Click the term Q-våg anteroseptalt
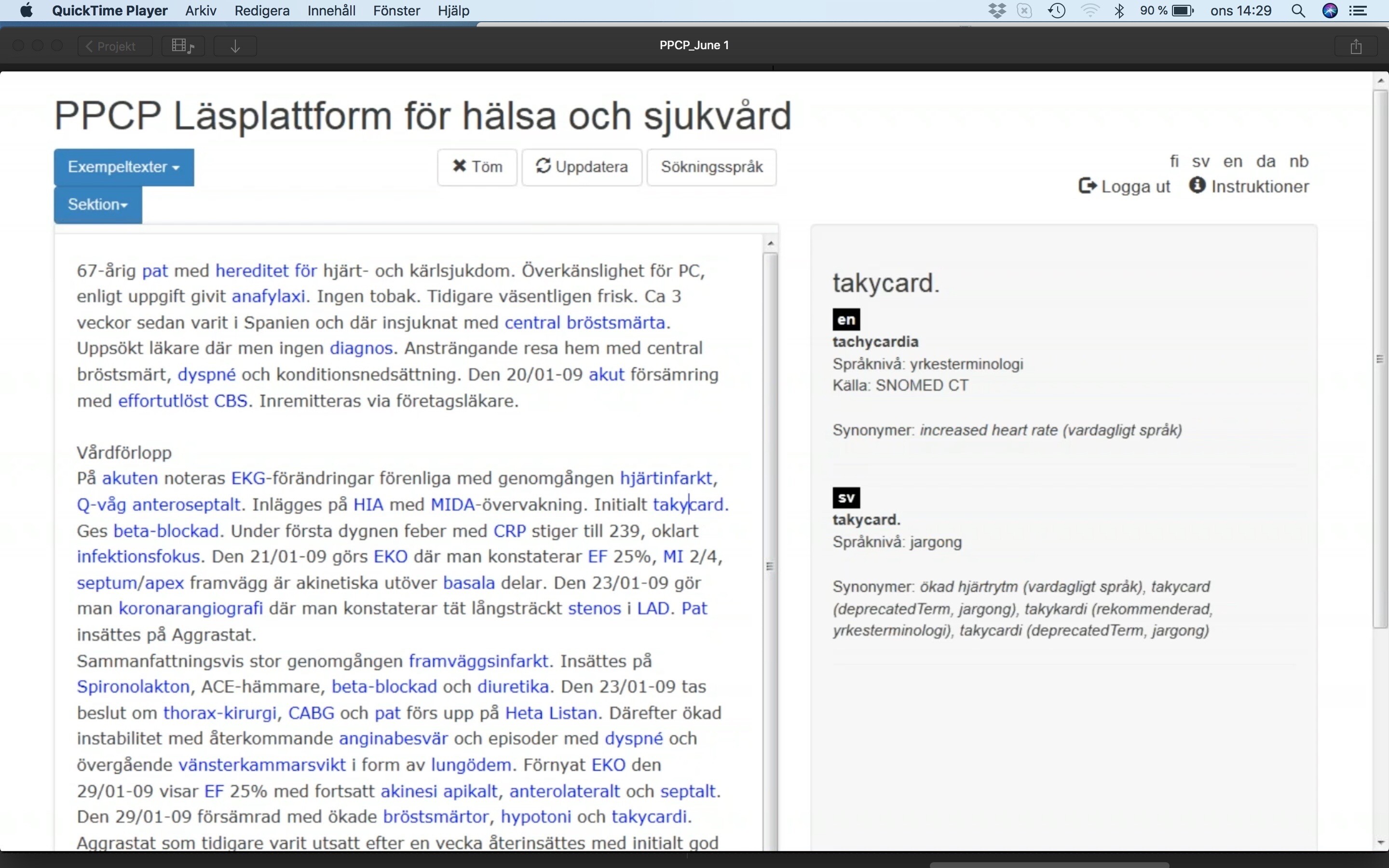 coord(158,504)
